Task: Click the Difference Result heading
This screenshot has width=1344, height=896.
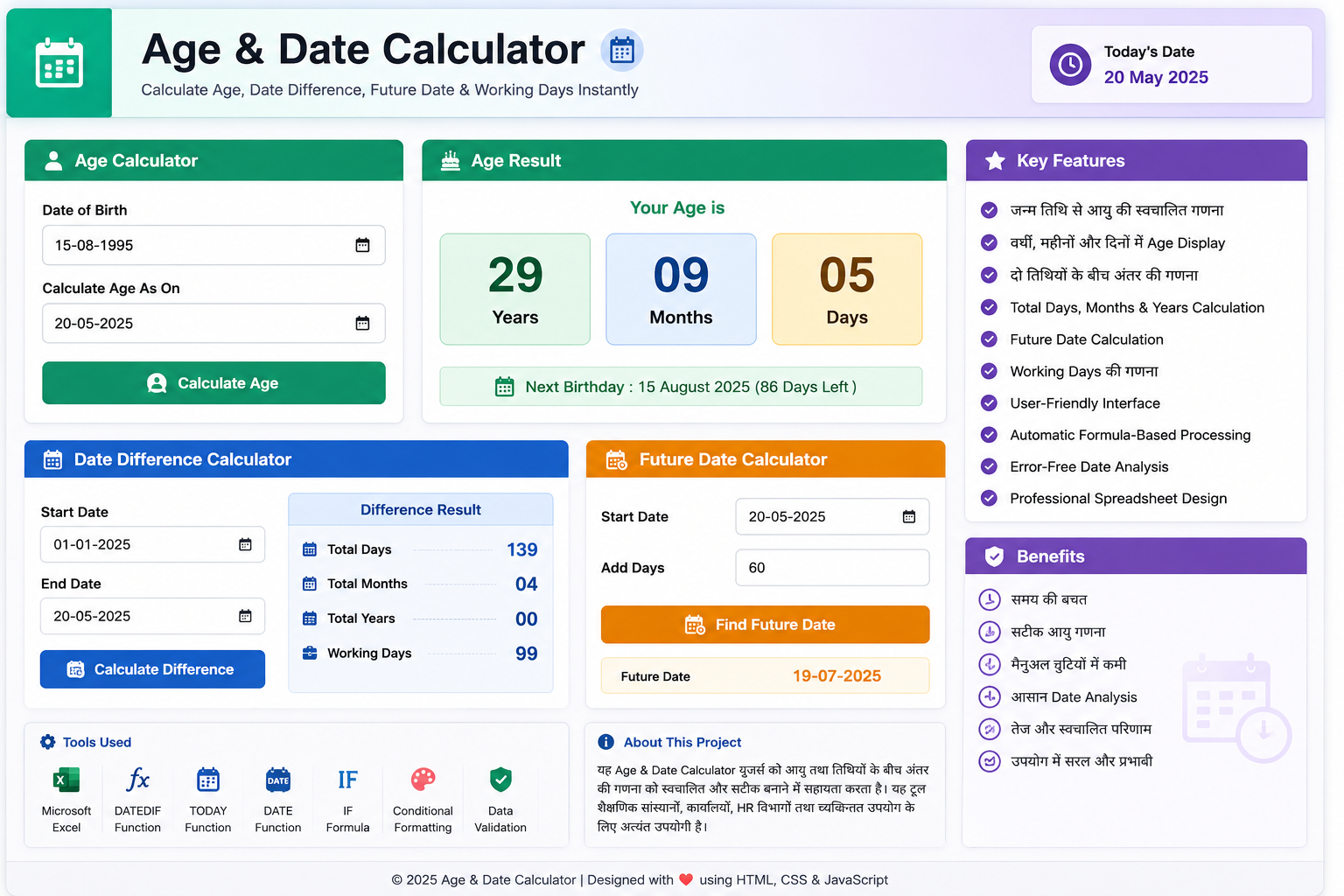Action: [421, 509]
